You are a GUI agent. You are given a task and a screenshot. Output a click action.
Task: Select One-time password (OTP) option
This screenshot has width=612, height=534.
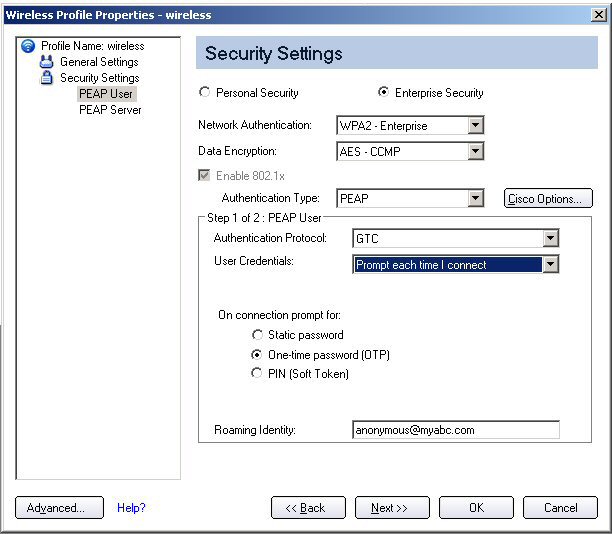click(x=256, y=355)
